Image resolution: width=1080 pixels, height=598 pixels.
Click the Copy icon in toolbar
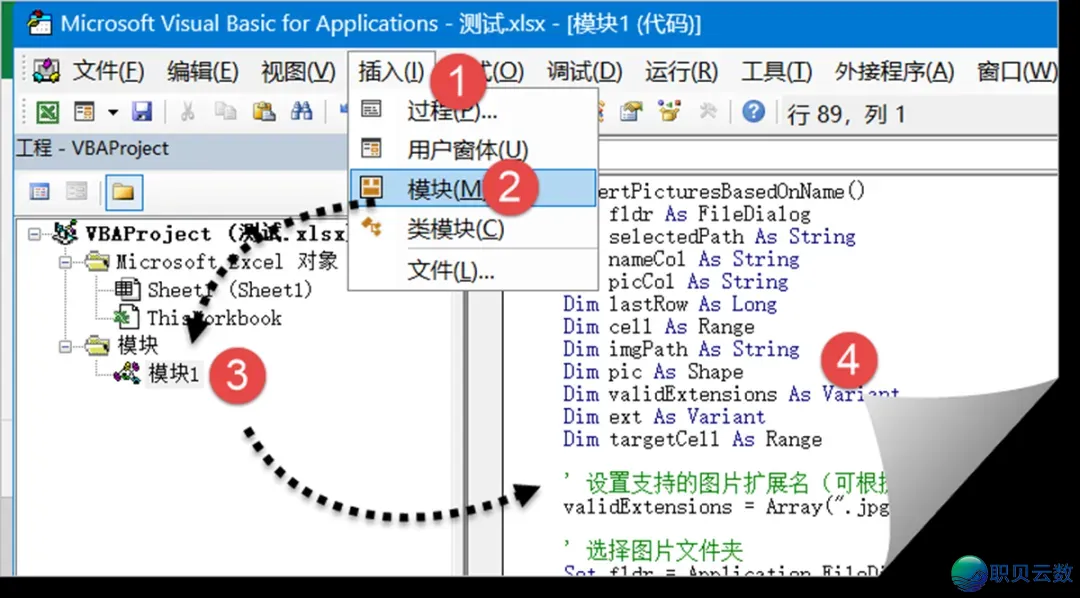(225, 112)
